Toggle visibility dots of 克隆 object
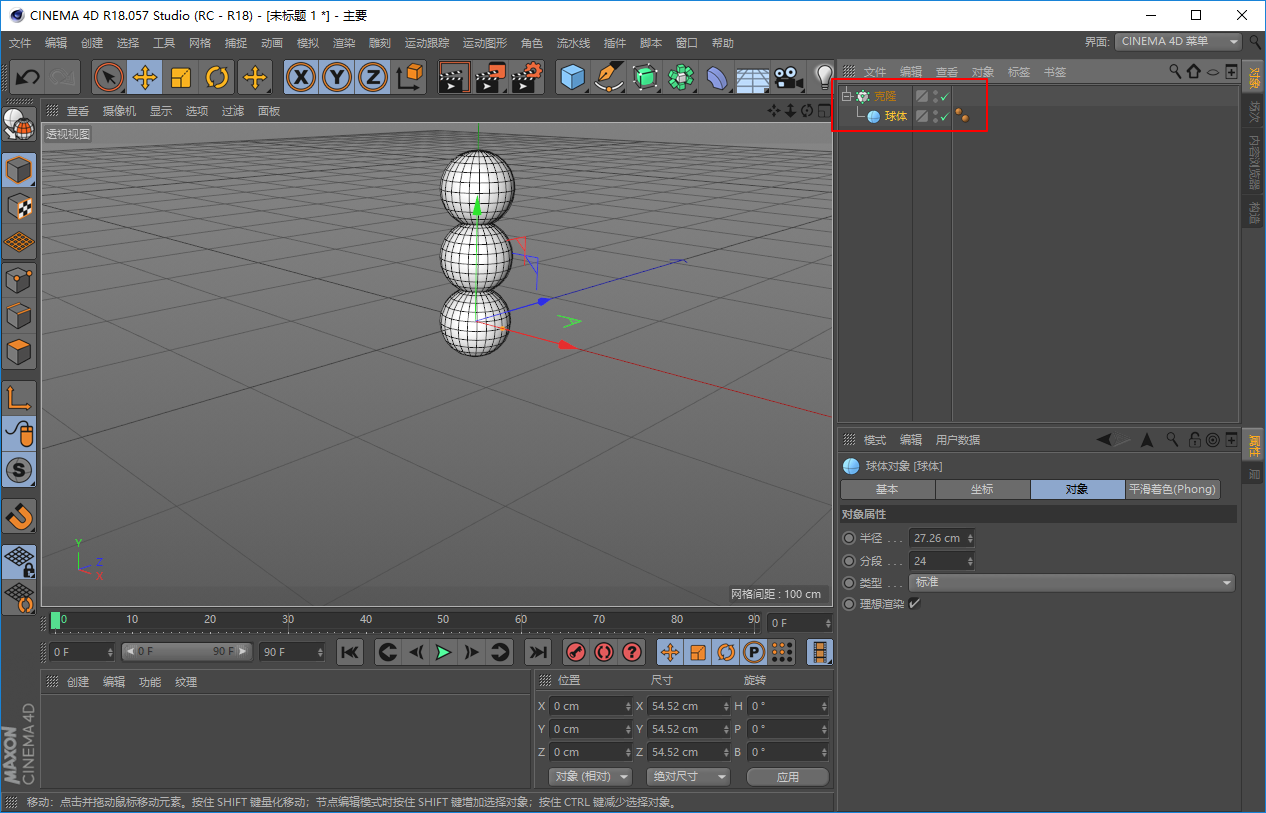The width and height of the screenshot is (1266, 813). pos(935,97)
